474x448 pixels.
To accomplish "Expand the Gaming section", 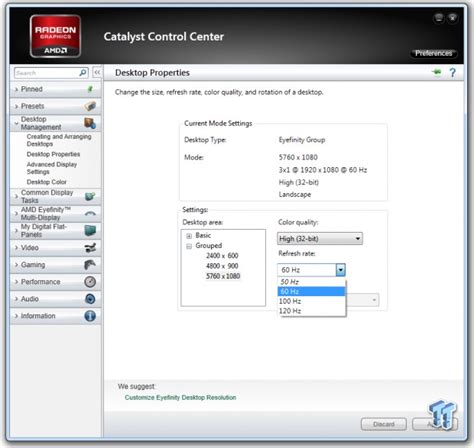I will click(x=16, y=265).
